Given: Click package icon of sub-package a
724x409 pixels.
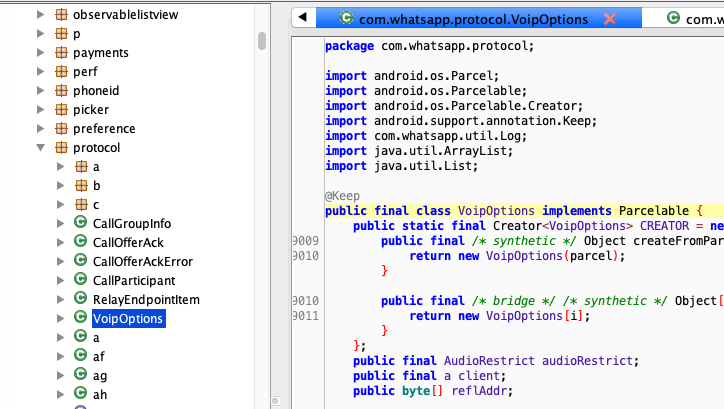Looking at the screenshot, I should [81, 167].
